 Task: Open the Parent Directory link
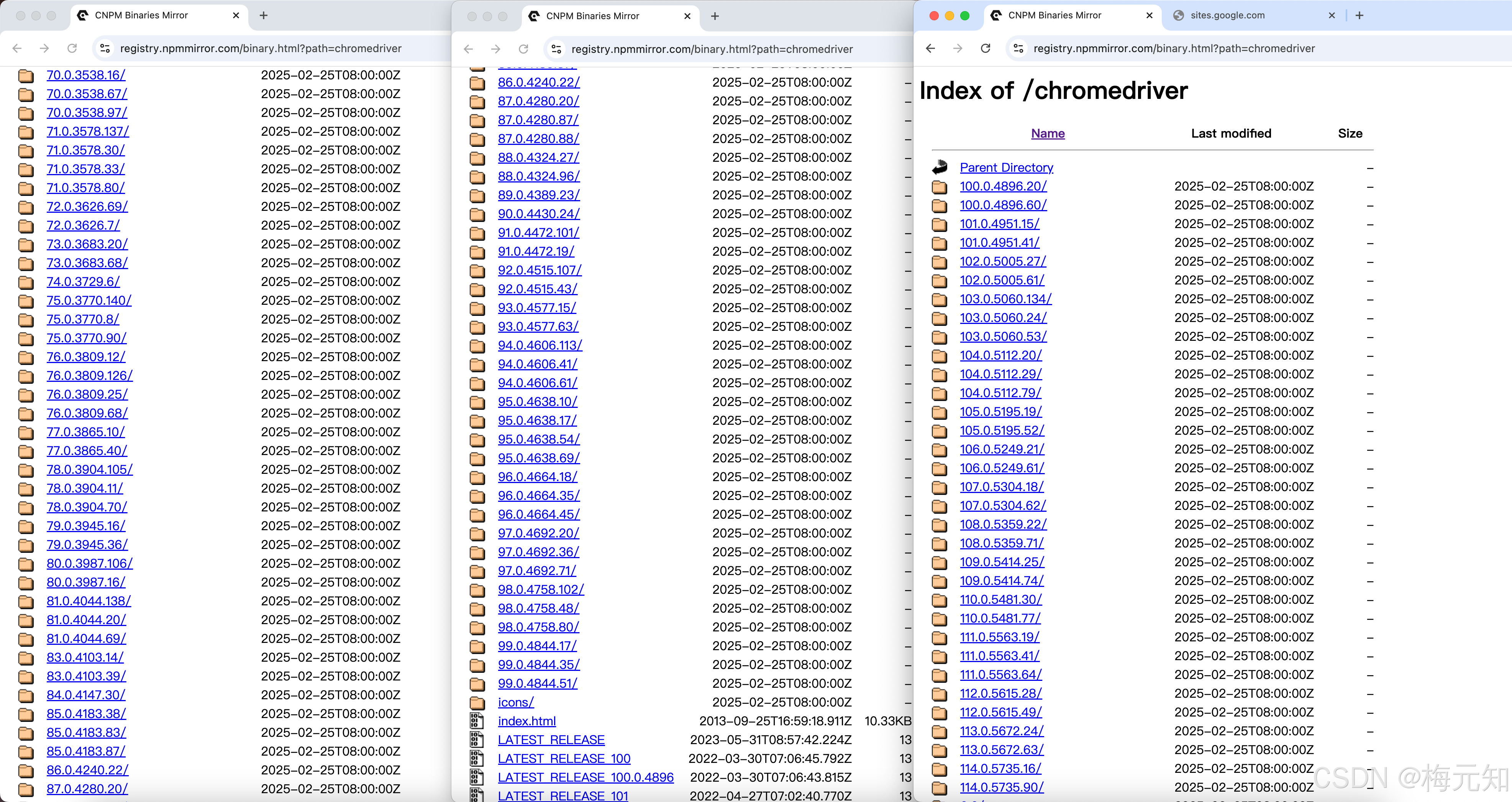[x=1006, y=167]
